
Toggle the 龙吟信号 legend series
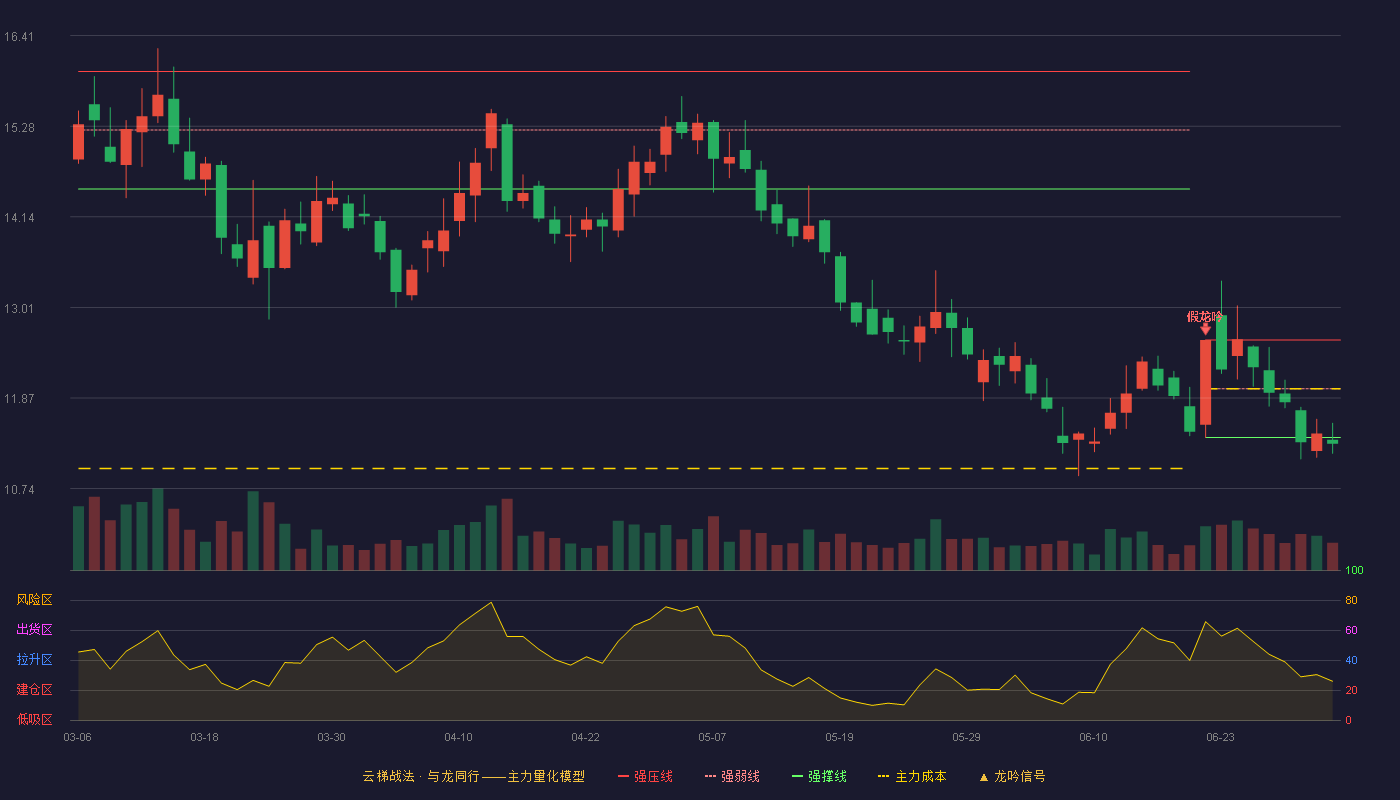[x=1012, y=776]
